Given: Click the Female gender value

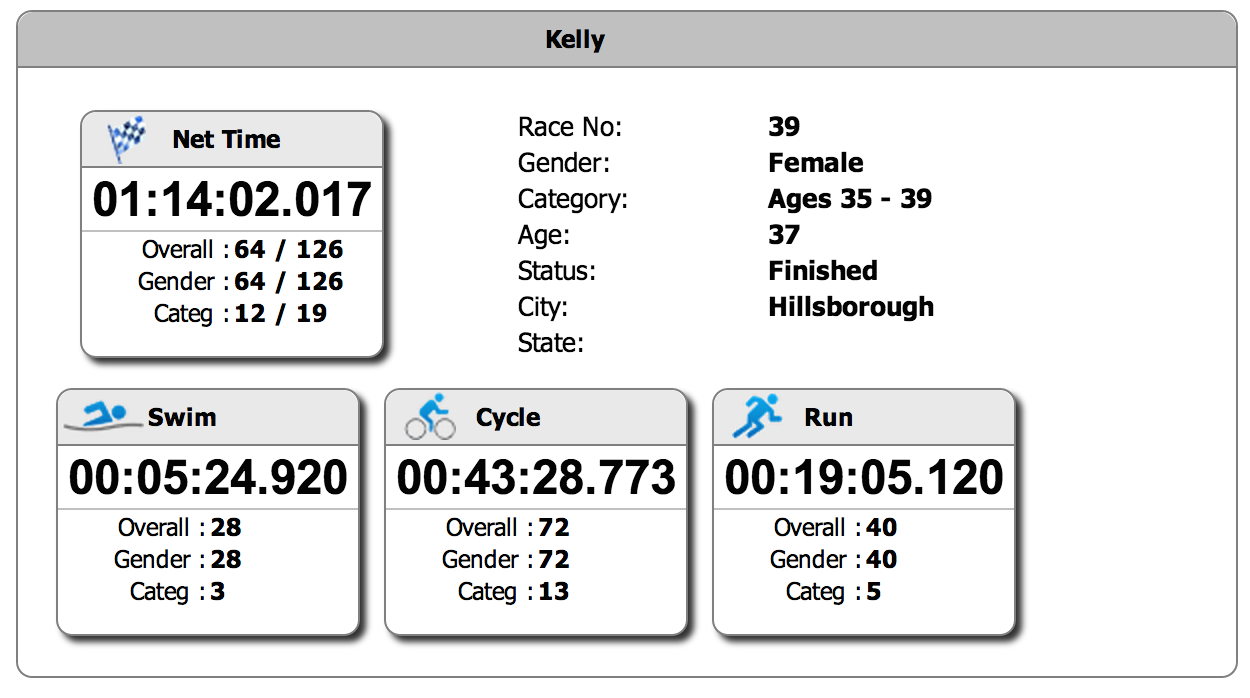Looking at the screenshot, I should (816, 163).
